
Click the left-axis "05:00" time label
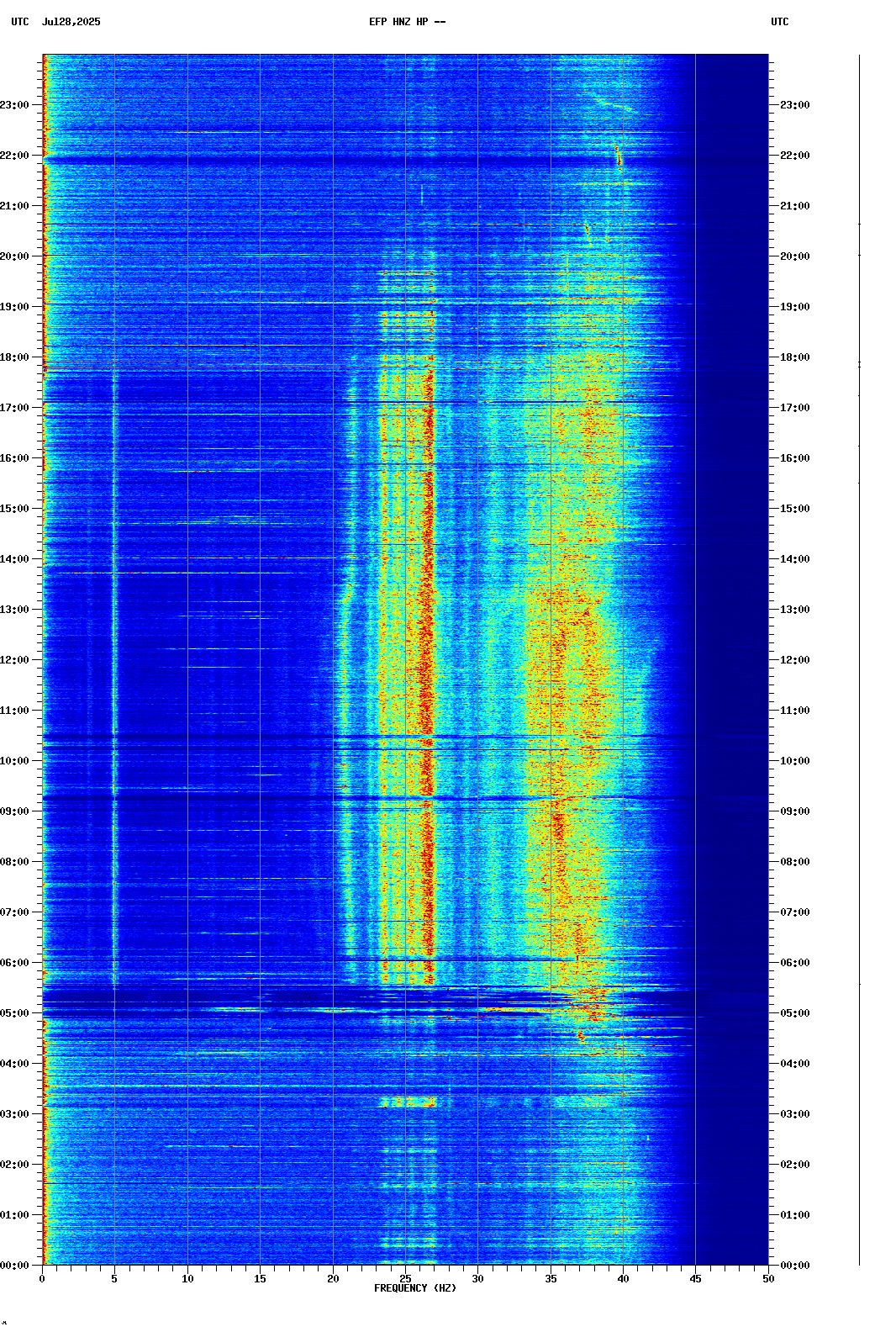click(x=14, y=1013)
